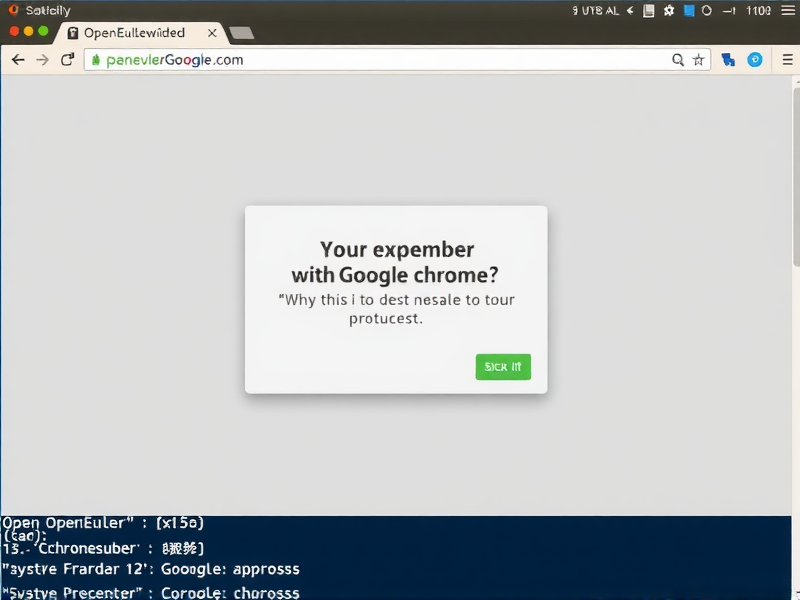Reload the current page

click(x=67, y=59)
